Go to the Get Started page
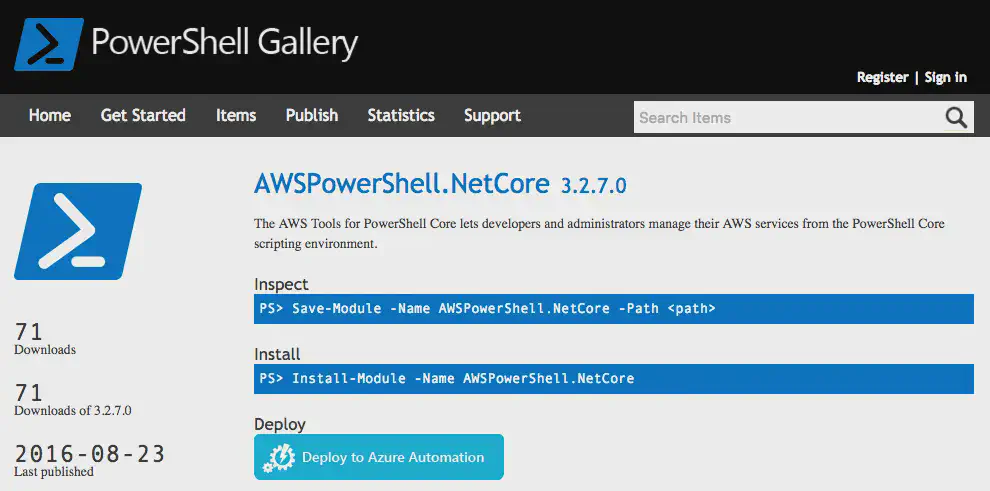990x491 pixels. click(143, 115)
